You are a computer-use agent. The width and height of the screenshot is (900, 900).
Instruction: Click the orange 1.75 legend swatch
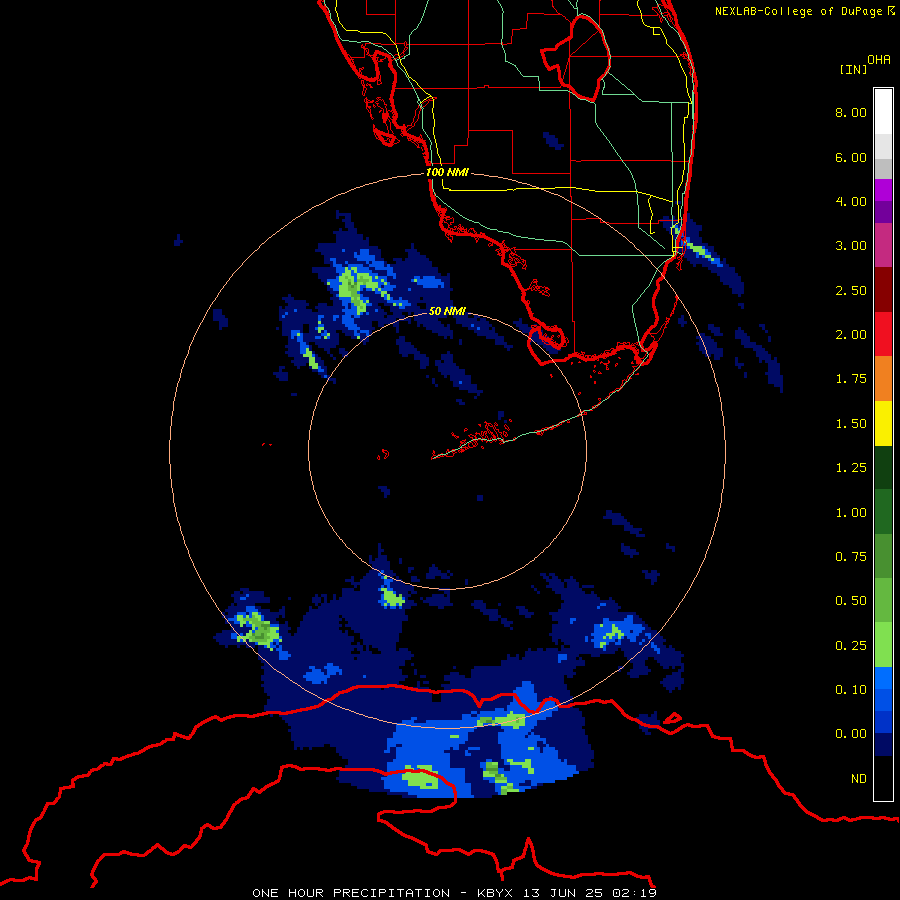(x=883, y=378)
